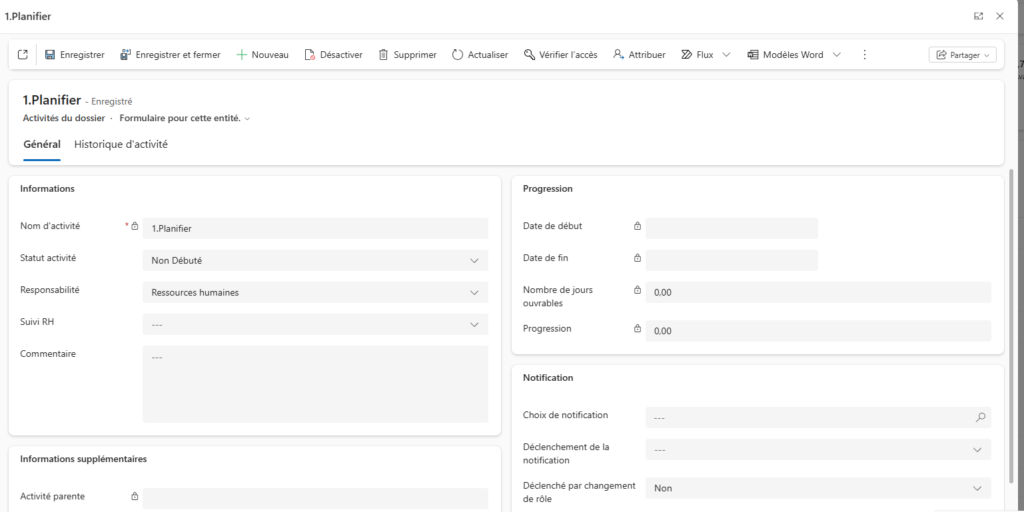Open Vérifier l'accès

560,55
